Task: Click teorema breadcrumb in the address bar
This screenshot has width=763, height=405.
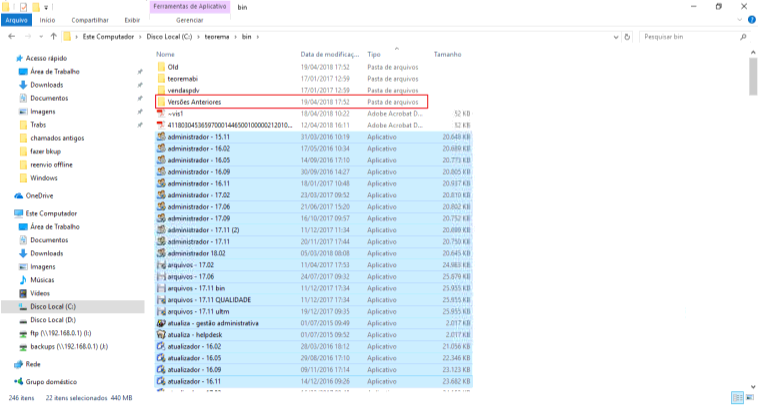Action: [217, 37]
